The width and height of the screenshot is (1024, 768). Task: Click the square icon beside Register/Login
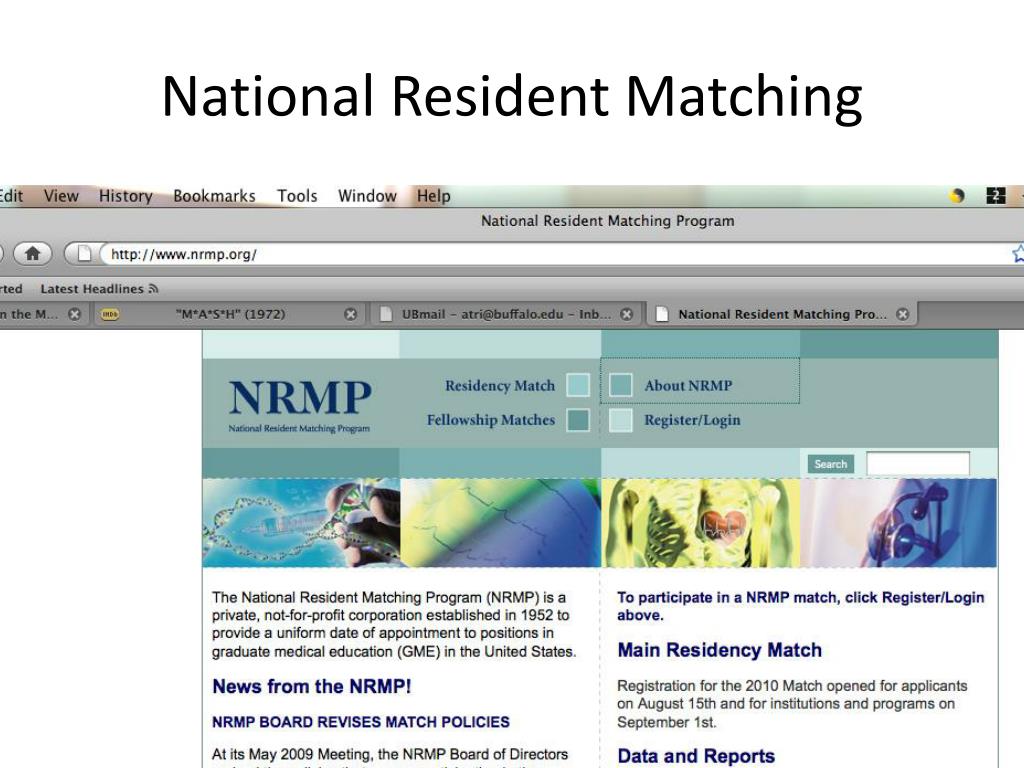[x=620, y=420]
